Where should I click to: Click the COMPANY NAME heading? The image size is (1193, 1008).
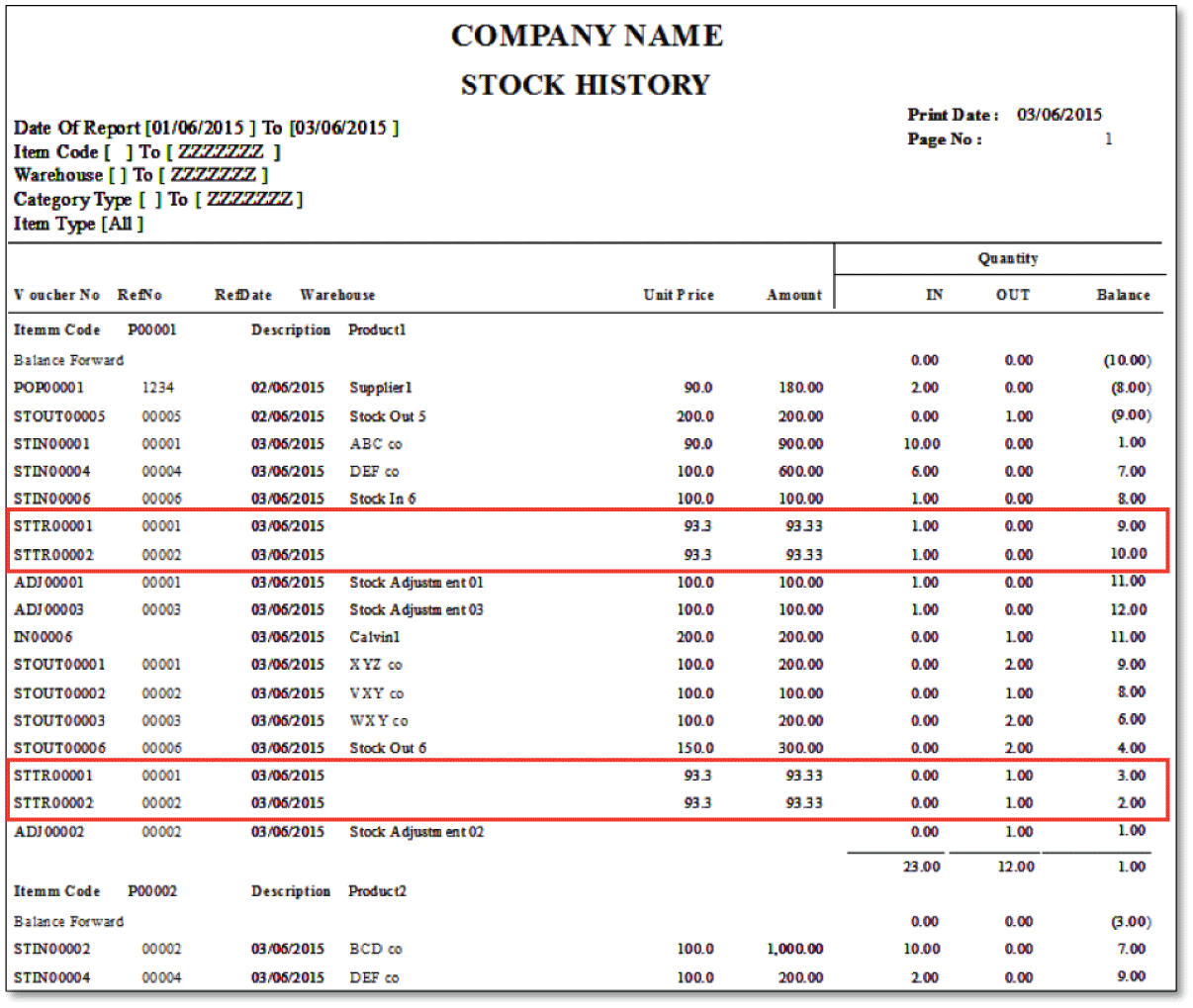(x=587, y=36)
